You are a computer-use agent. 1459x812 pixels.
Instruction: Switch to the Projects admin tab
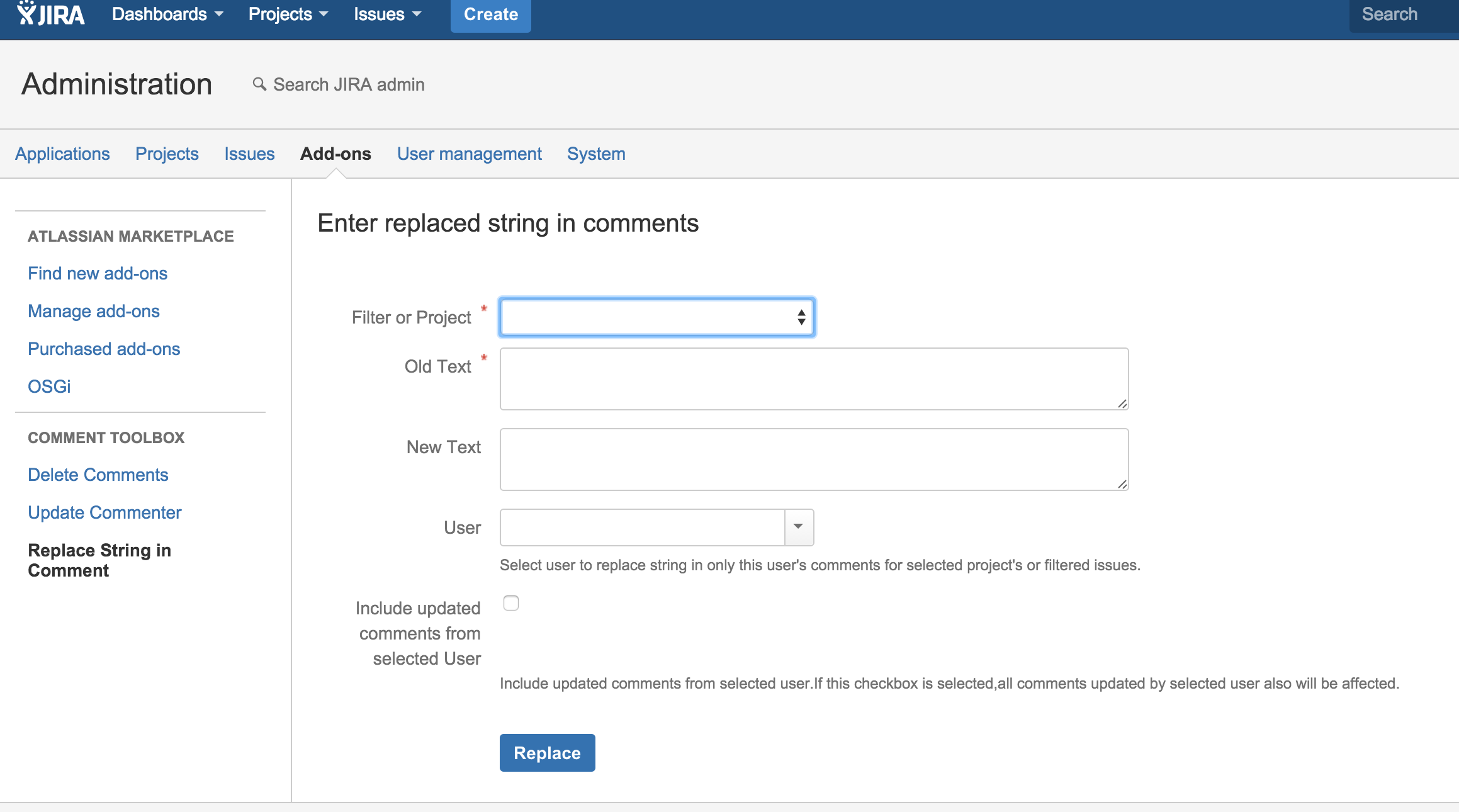(167, 154)
